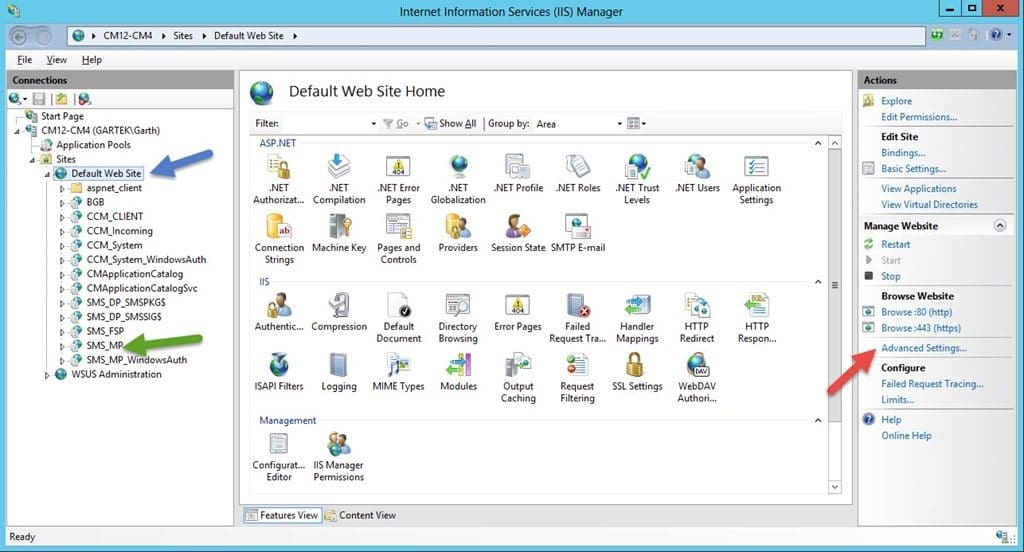Expand the CCM_CLIENT application node

click(x=62, y=217)
